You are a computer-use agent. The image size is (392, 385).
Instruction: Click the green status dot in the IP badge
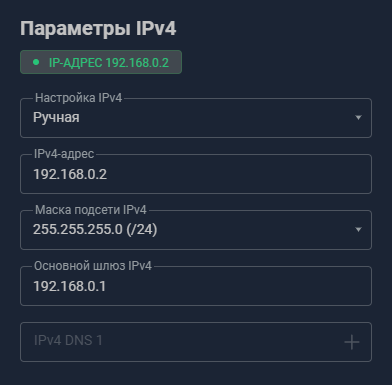(36, 62)
